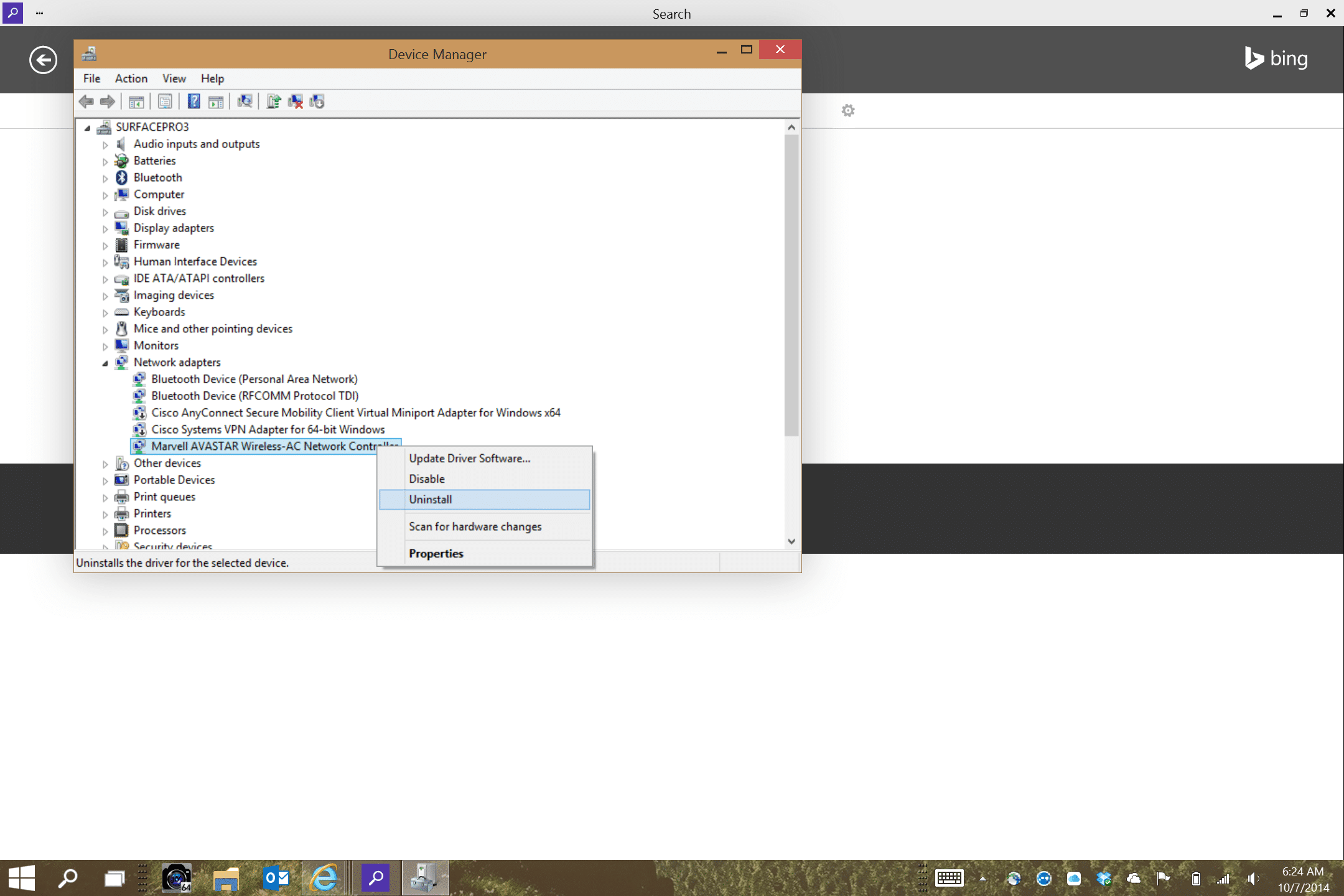Open the touch keyboard from the taskbar
This screenshot has width=1344, height=896.
(950, 878)
